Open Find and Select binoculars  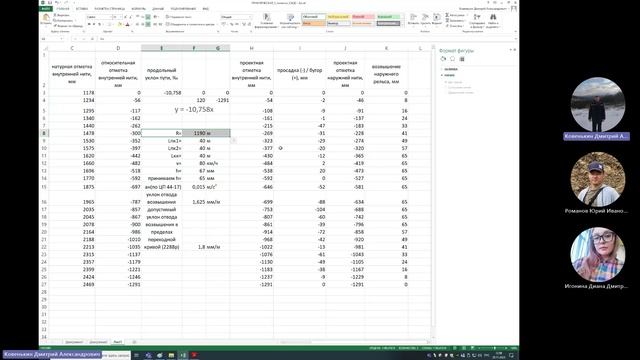pyautogui.click(x=493, y=20)
